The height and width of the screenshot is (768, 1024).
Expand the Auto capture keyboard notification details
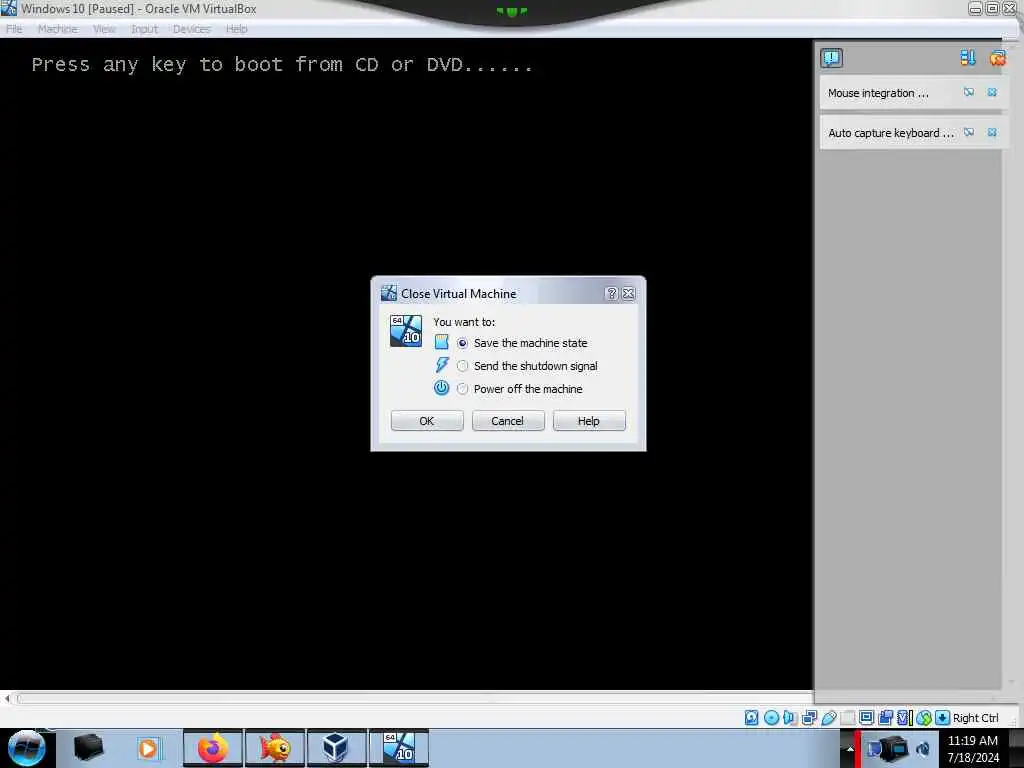point(968,132)
